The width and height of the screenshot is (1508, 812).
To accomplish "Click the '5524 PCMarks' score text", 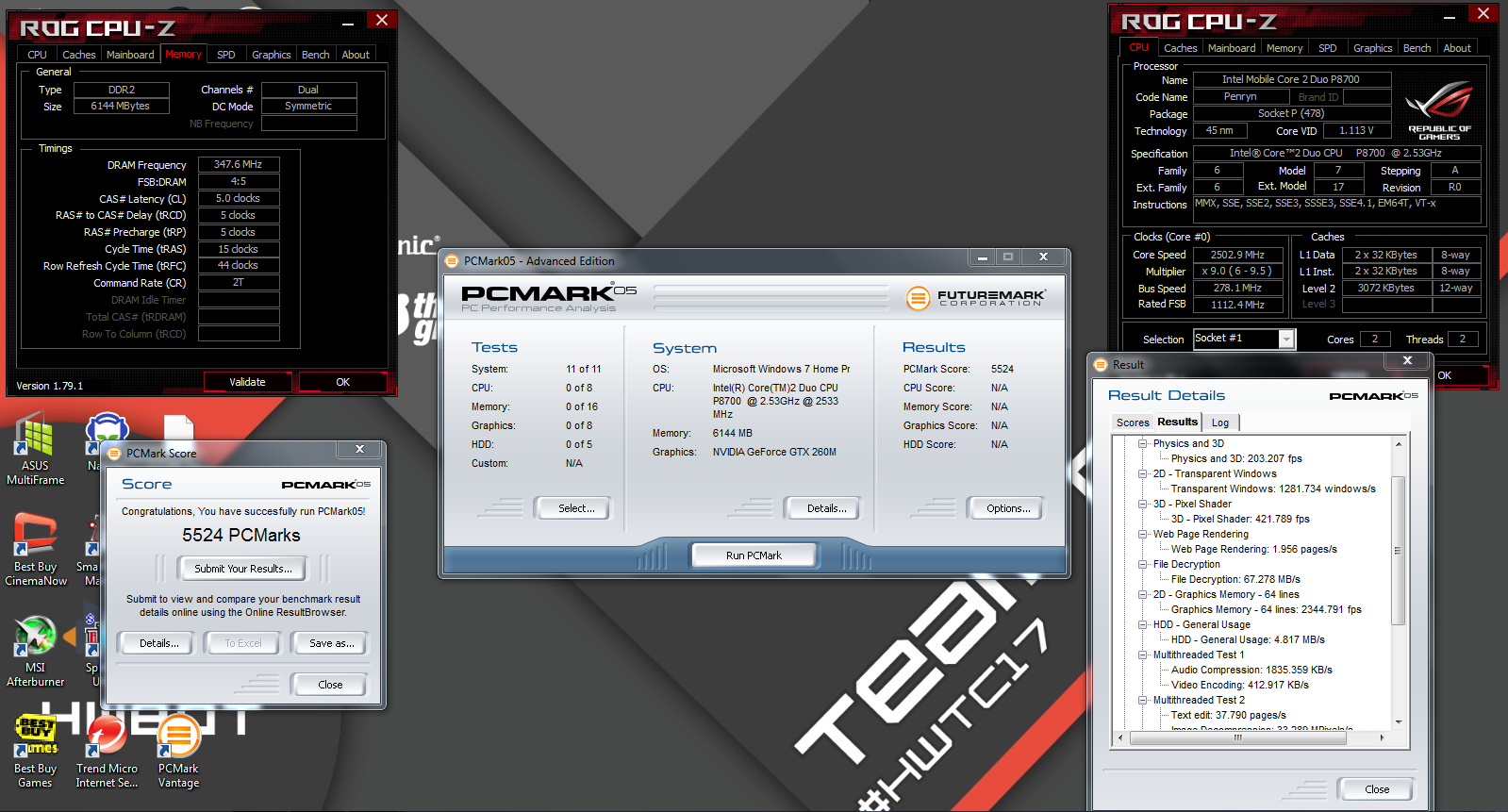I will click(241, 535).
